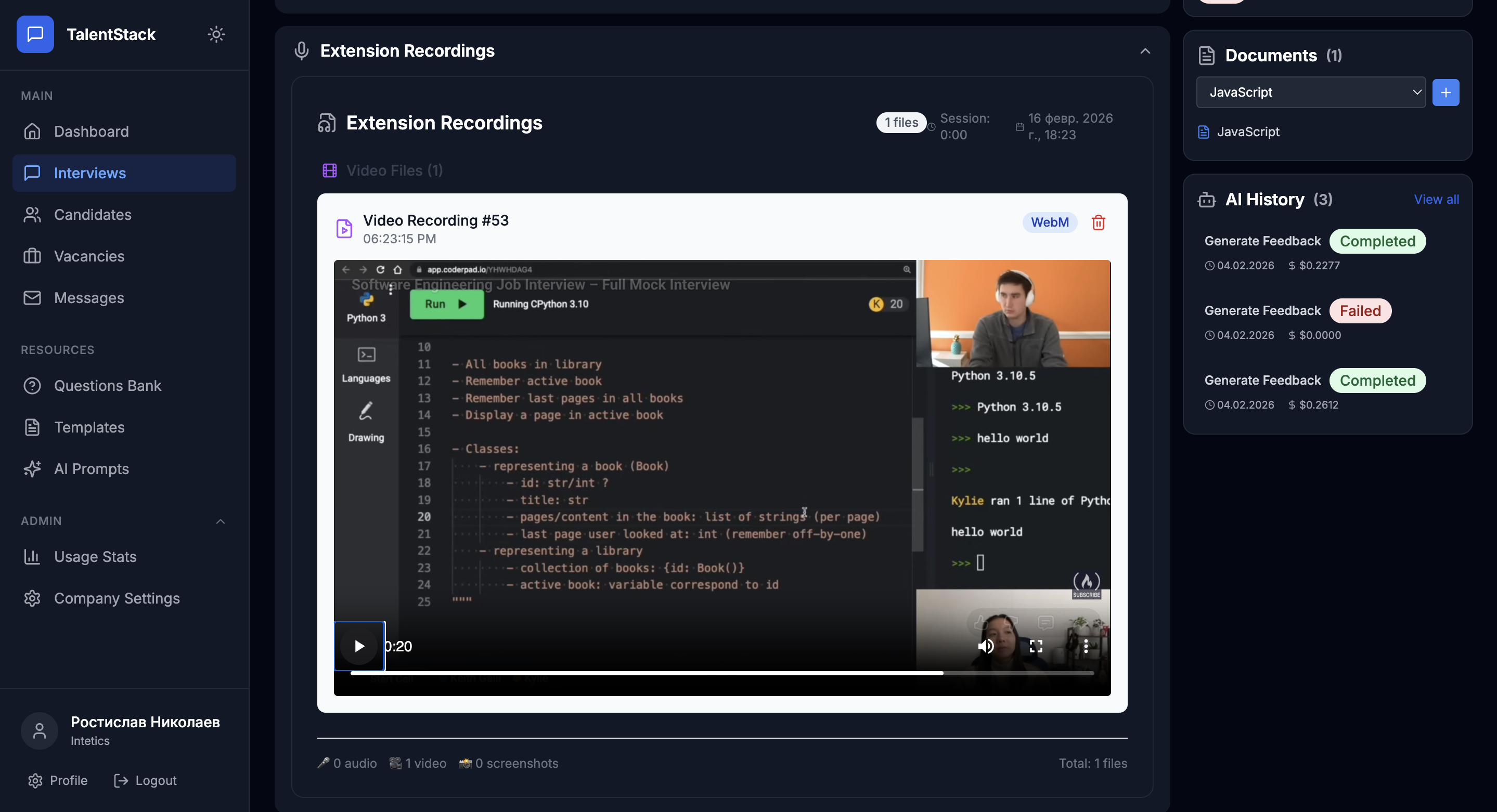
Task: Open the AI Prompts sparkle icon
Action: click(33, 469)
